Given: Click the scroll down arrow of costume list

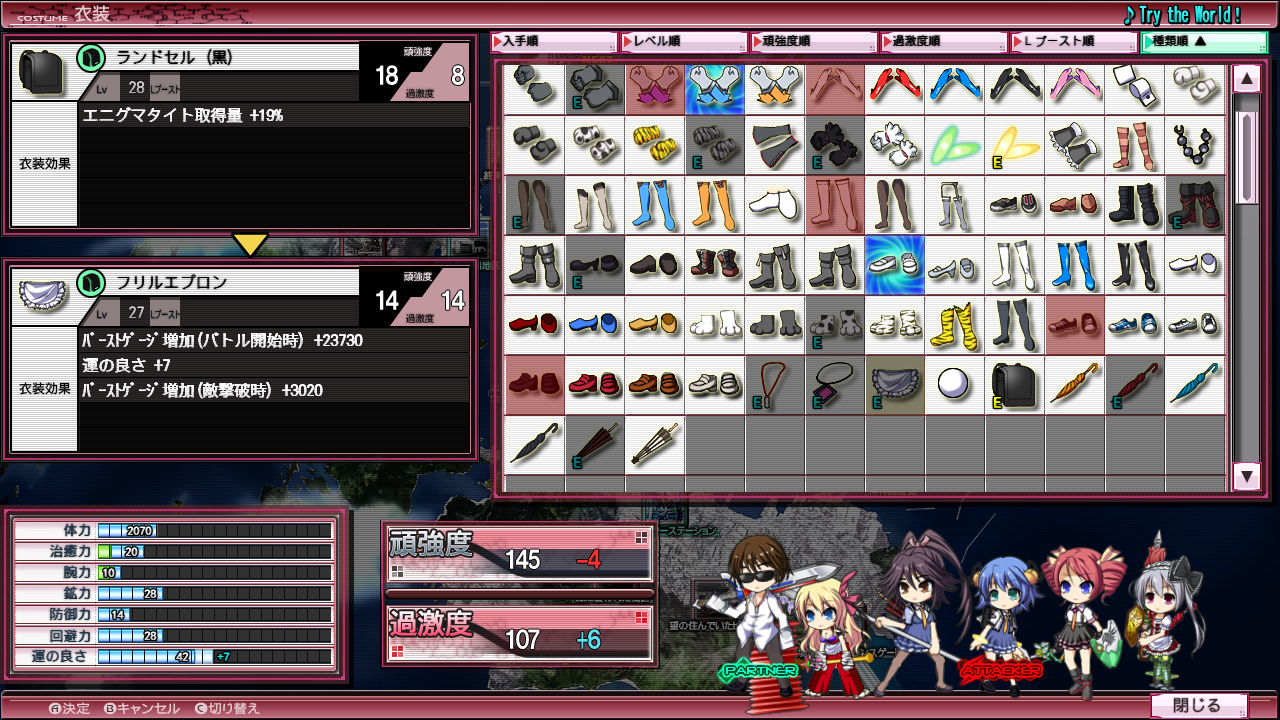Looking at the screenshot, I should click(1246, 476).
